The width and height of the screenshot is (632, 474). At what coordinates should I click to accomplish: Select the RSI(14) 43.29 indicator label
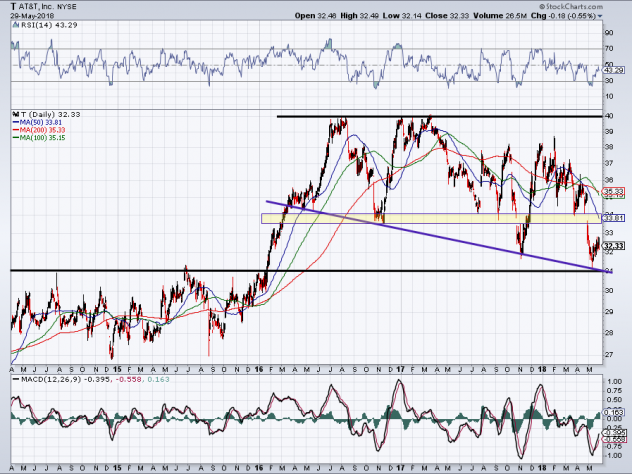point(45,25)
